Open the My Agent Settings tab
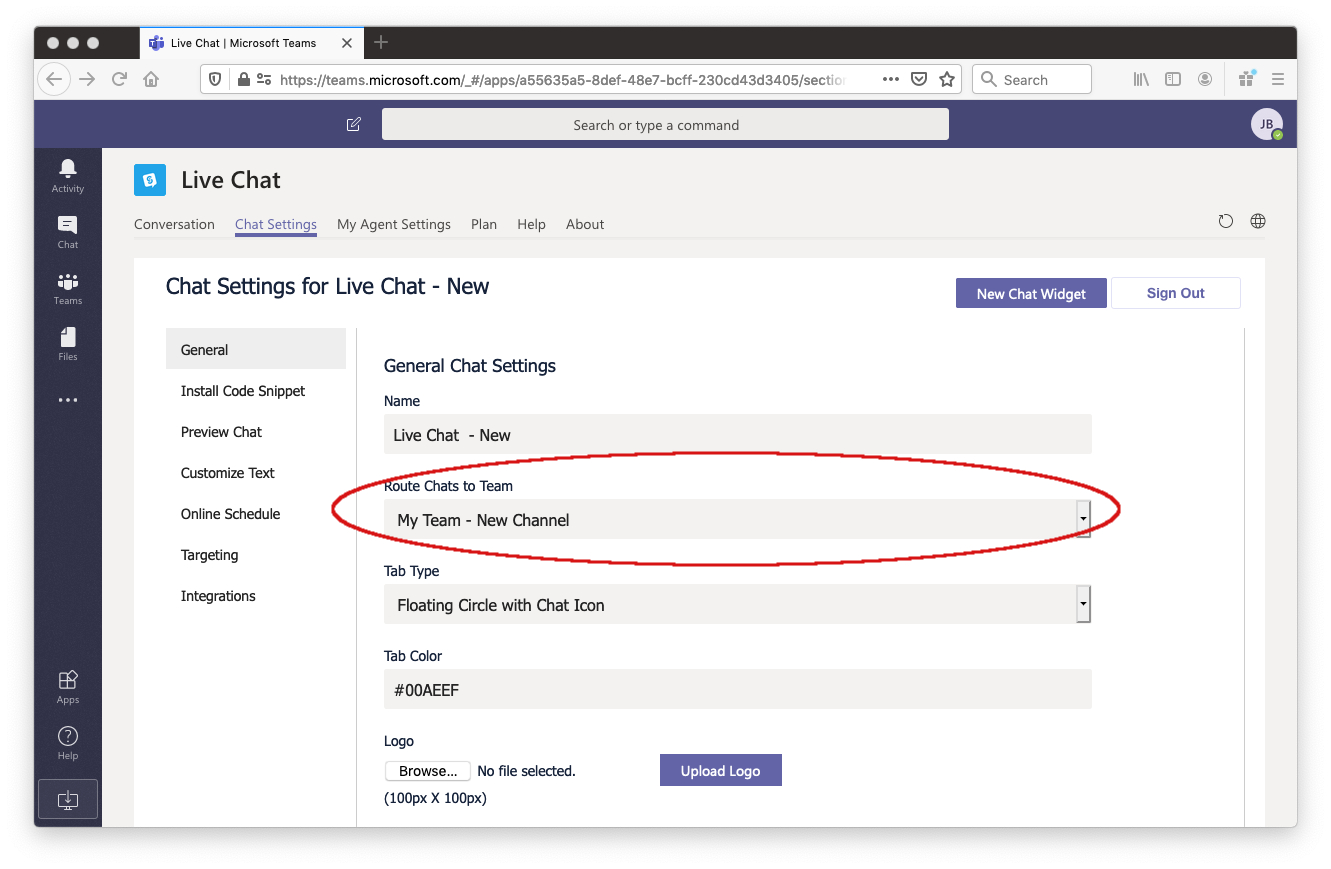Image resolution: width=1331 pixels, height=869 pixels. [394, 224]
